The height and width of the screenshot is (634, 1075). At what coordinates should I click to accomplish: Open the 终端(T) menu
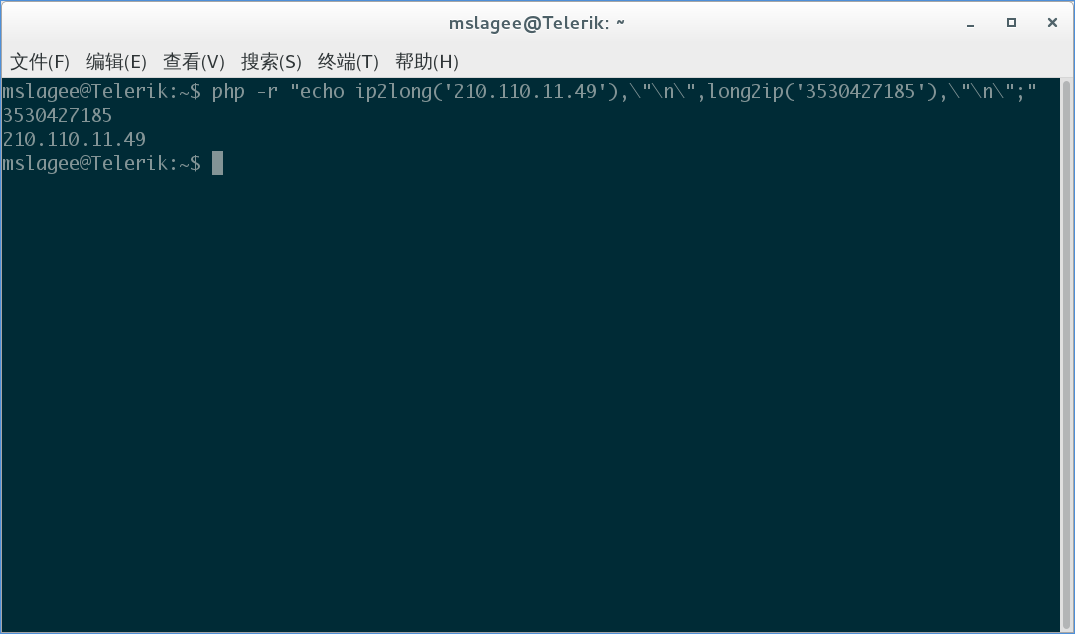pyautogui.click(x=348, y=62)
